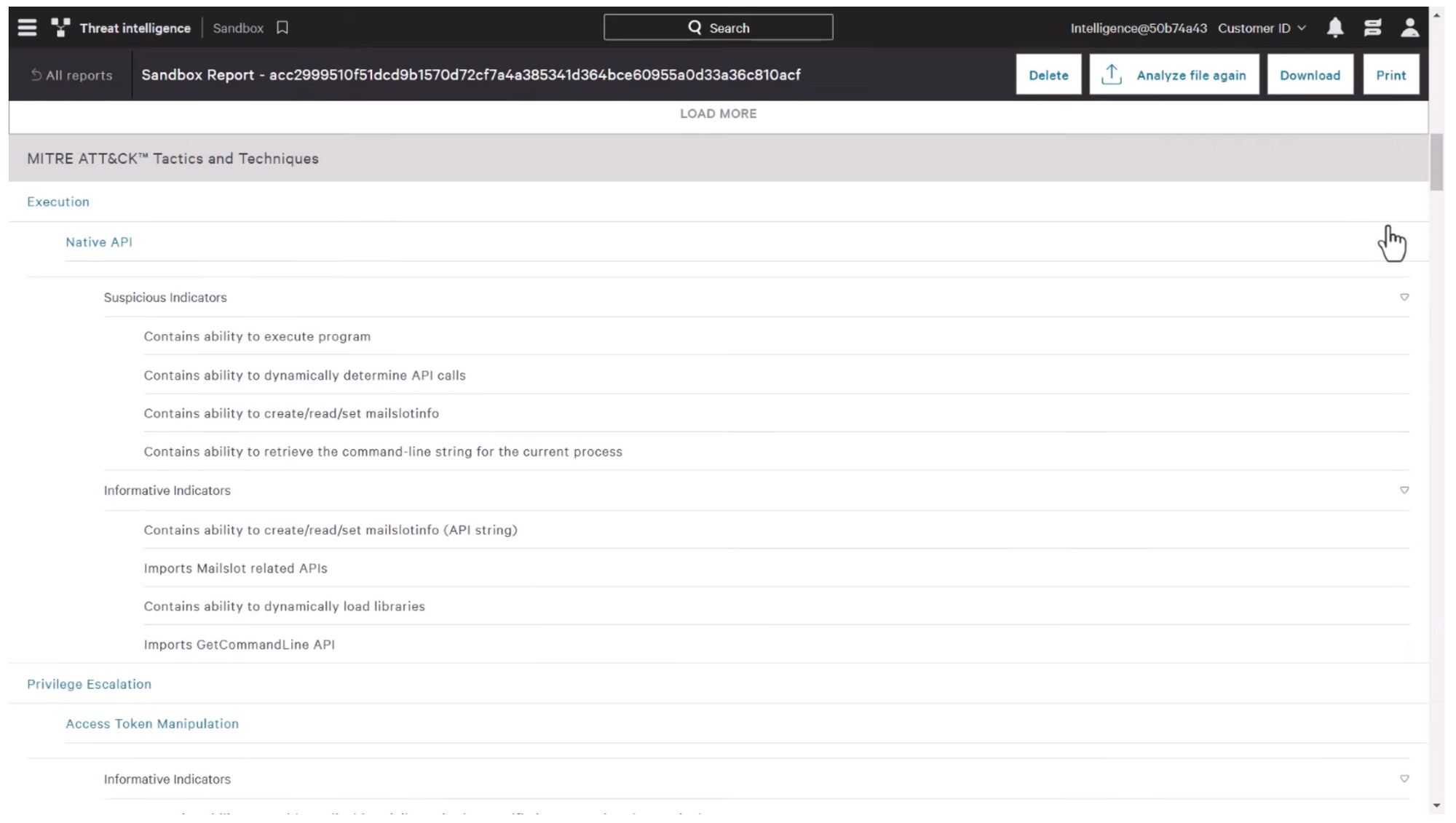
Task: Click the Search input field
Action: point(718,28)
